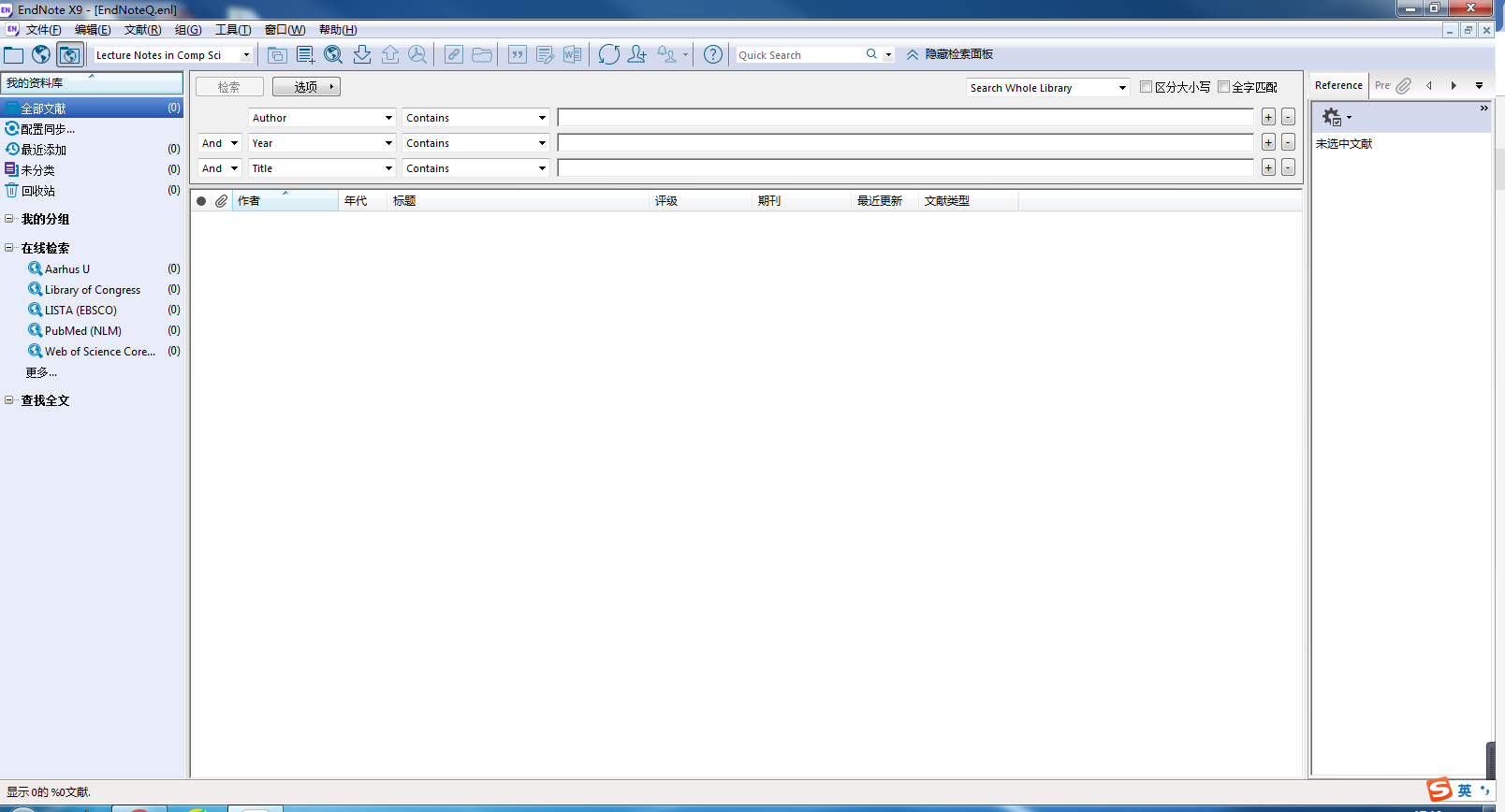1505x812 pixels.
Task: Enable 全字匹配 match words checkbox
Action: (1223, 87)
